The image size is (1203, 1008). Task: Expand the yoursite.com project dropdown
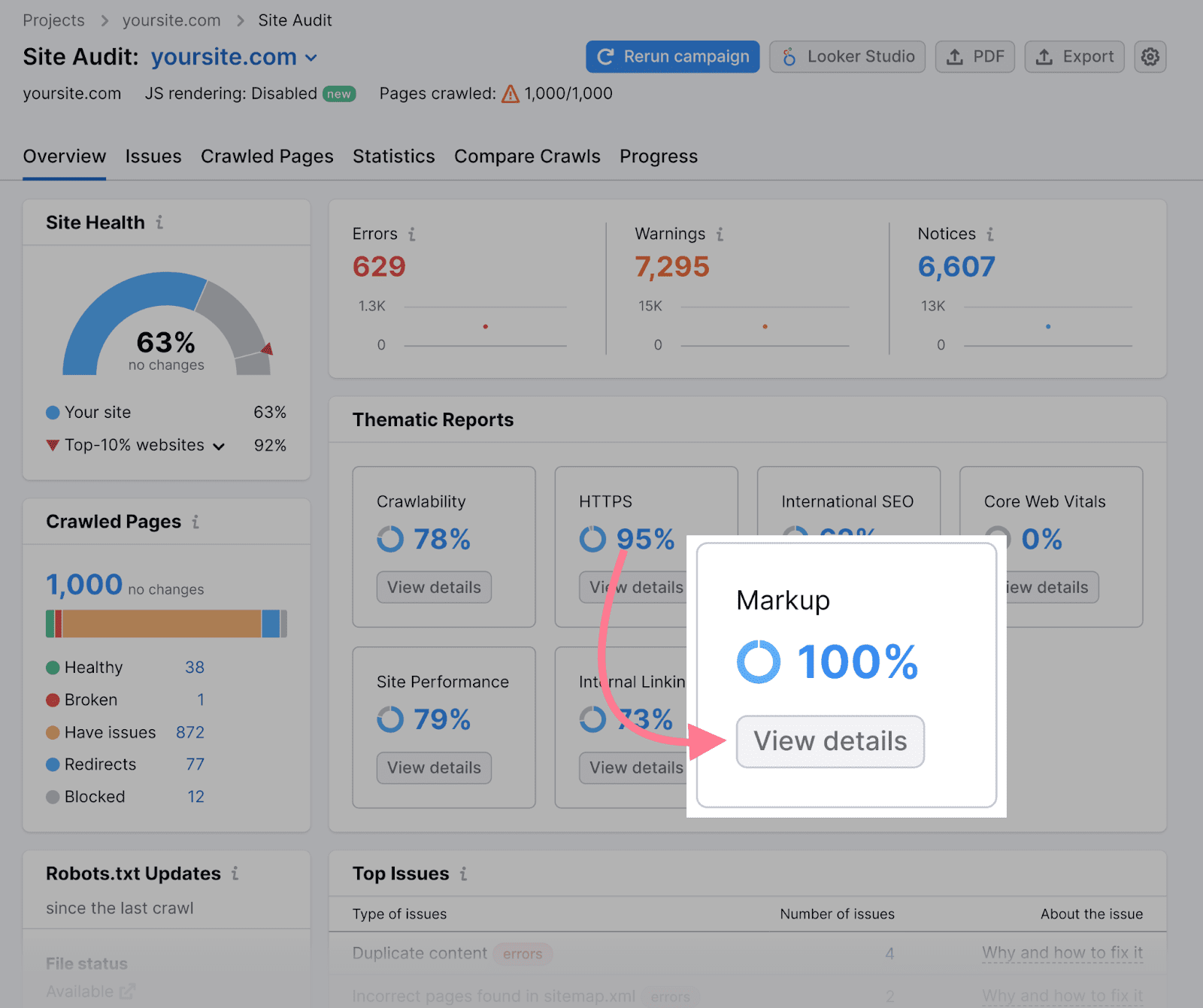311,58
